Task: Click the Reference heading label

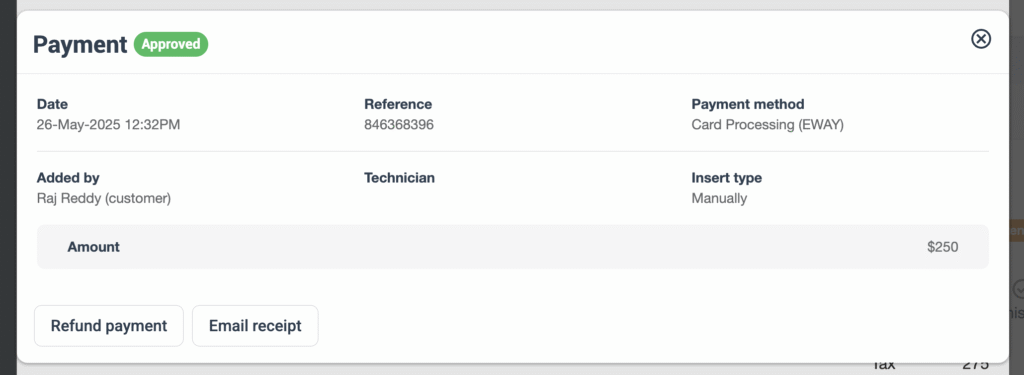Action: [x=398, y=104]
